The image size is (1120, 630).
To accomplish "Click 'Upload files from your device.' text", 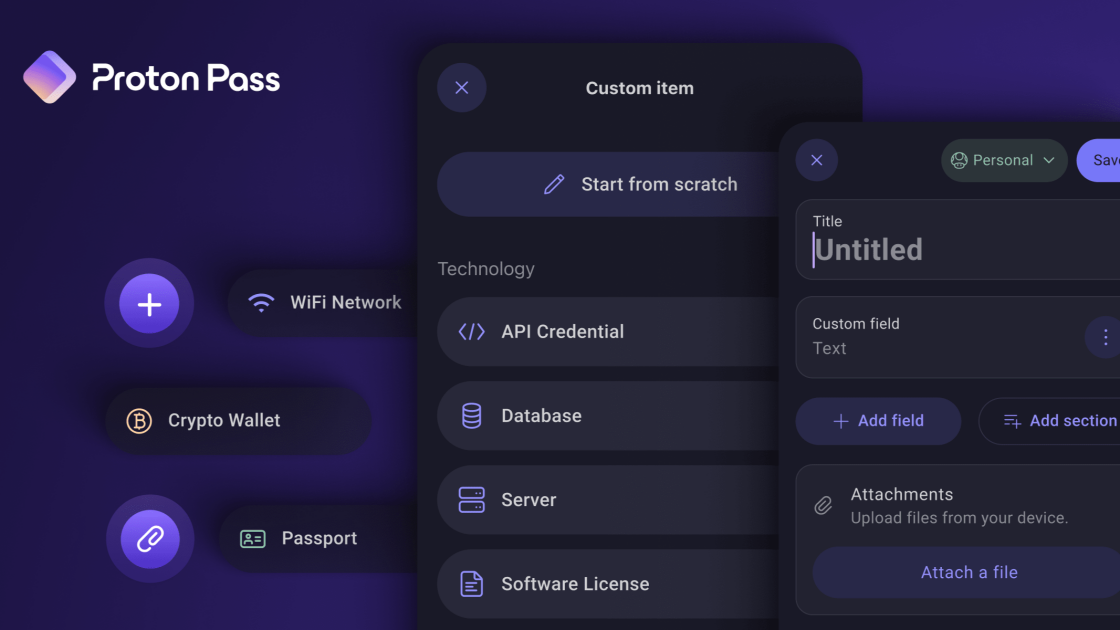I will click(959, 519).
